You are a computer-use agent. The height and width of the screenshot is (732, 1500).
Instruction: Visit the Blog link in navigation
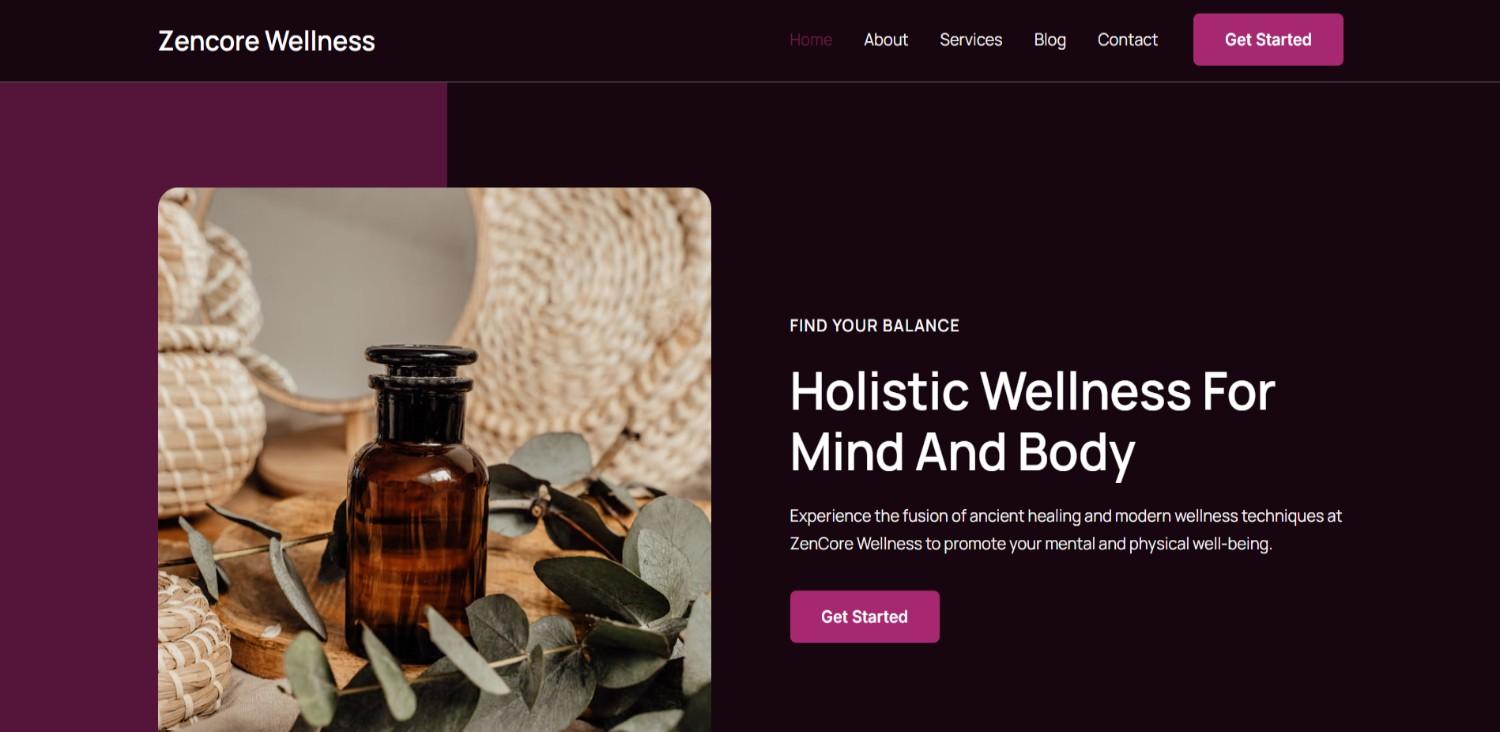pyautogui.click(x=1049, y=40)
